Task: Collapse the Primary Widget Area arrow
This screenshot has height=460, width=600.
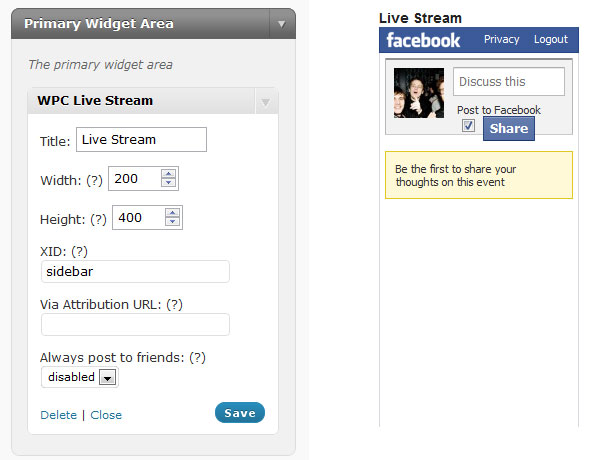Action: tap(282, 24)
